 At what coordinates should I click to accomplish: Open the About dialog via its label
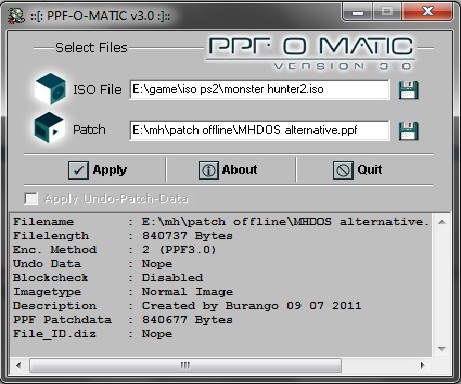tap(240, 170)
